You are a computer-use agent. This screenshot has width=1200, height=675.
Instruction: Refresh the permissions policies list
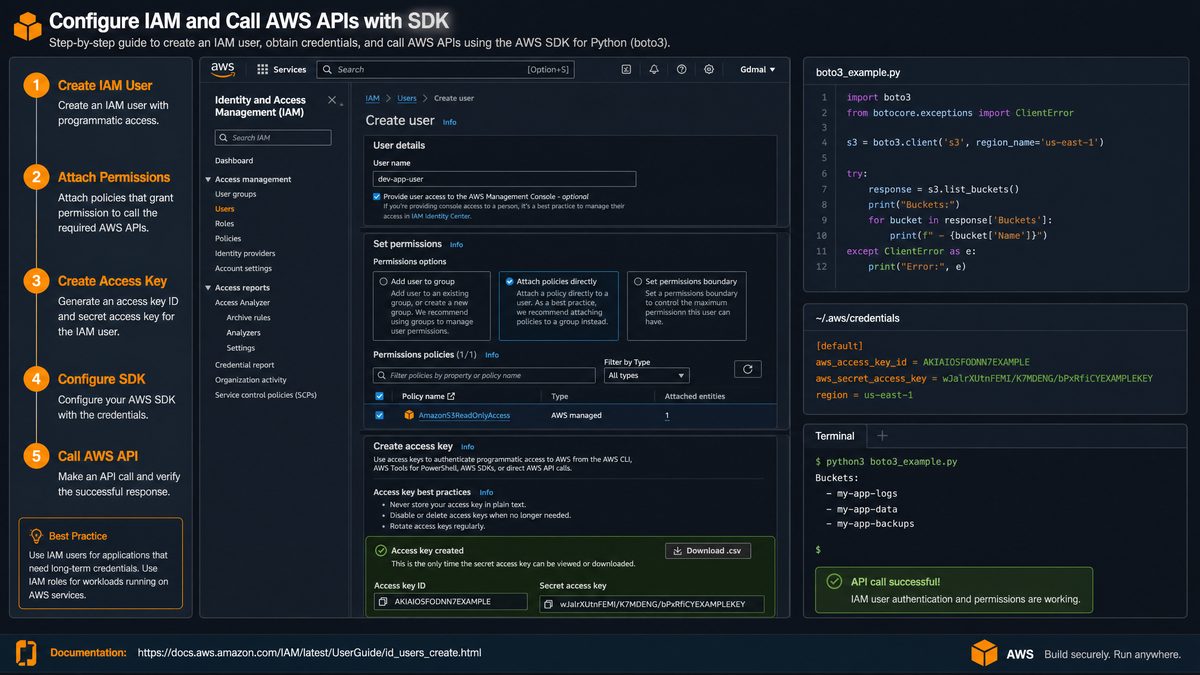click(747, 369)
